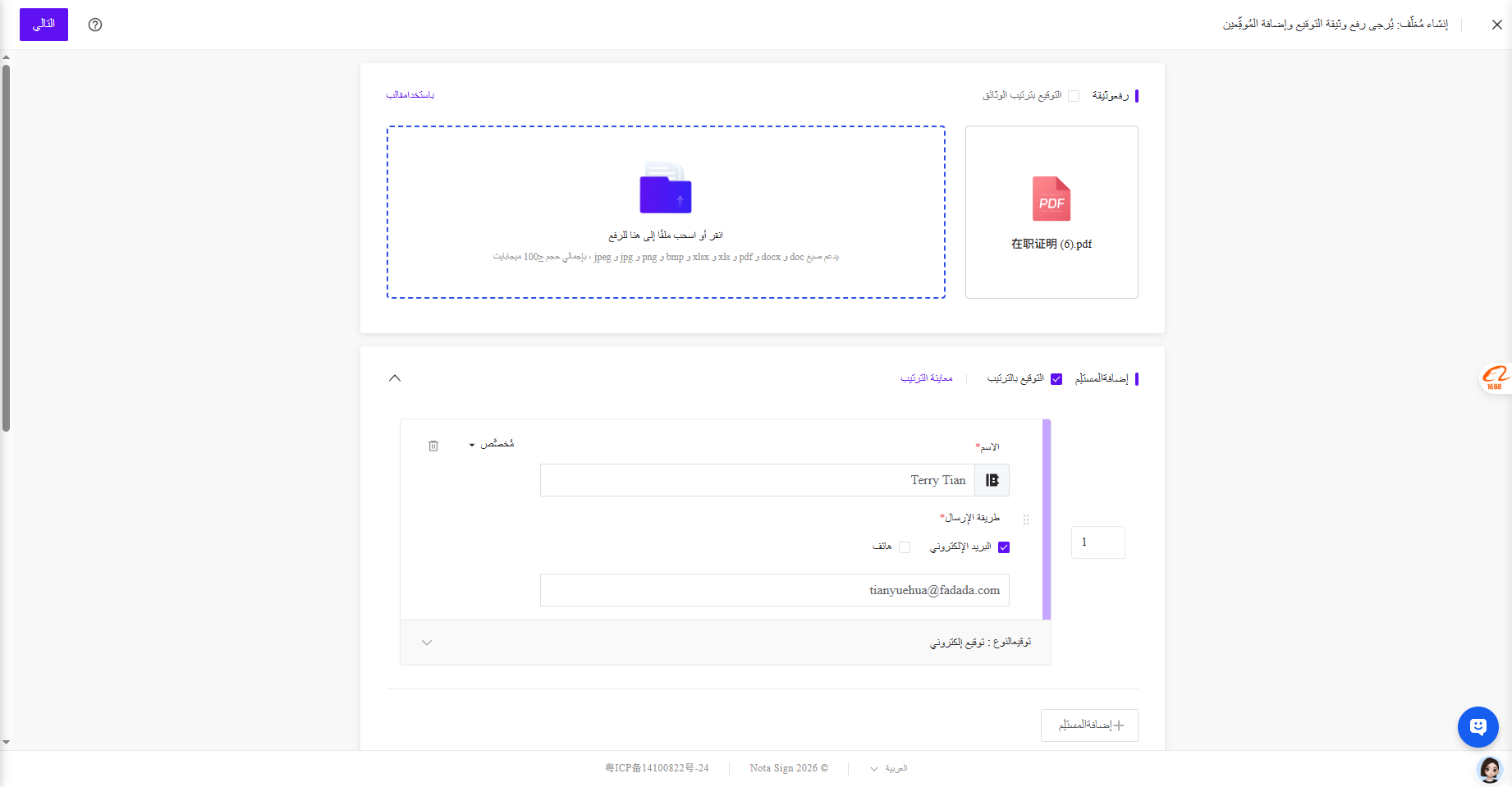Click the 1688 floating side badge
The height and width of the screenshot is (787, 1512).
coord(1496,378)
